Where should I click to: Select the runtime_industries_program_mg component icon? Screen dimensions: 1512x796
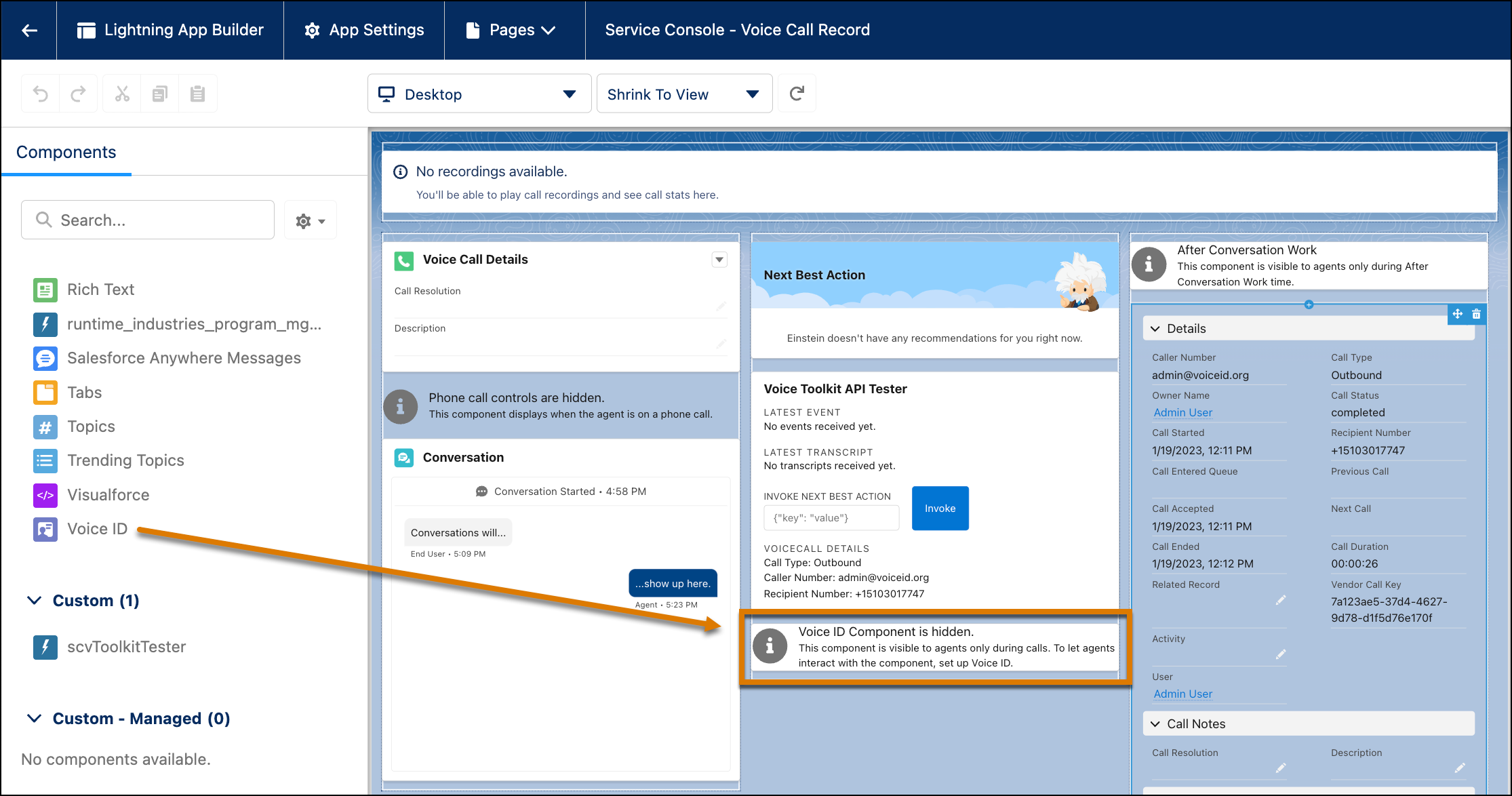[45, 324]
